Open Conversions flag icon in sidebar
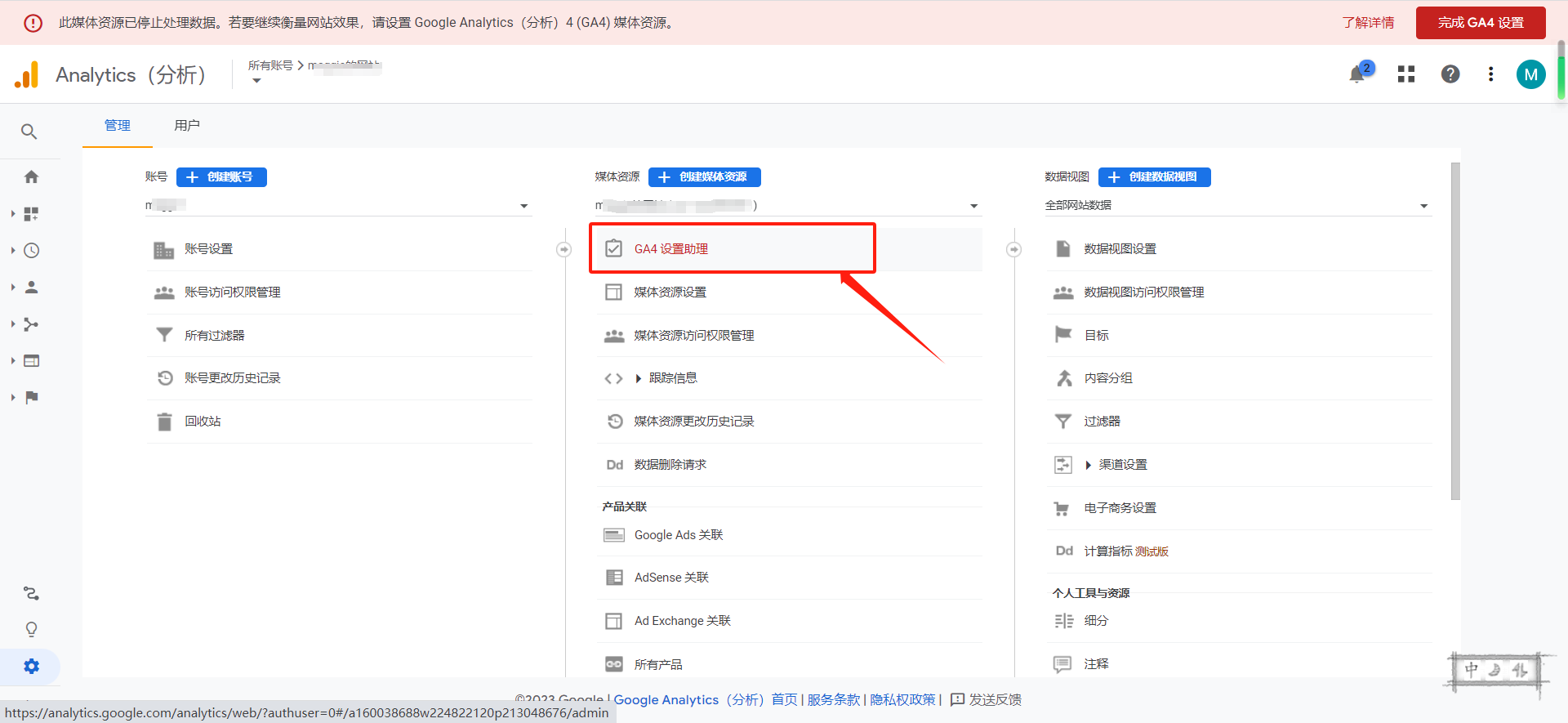The height and width of the screenshot is (723, 1568). pos(31,398)
